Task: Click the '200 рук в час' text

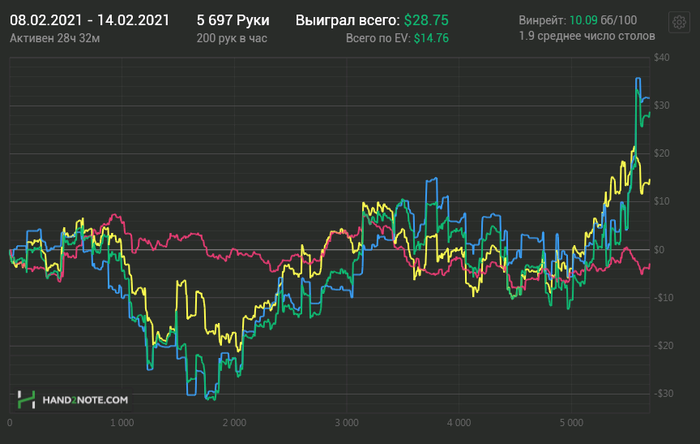Action: [x=232, y=38]
